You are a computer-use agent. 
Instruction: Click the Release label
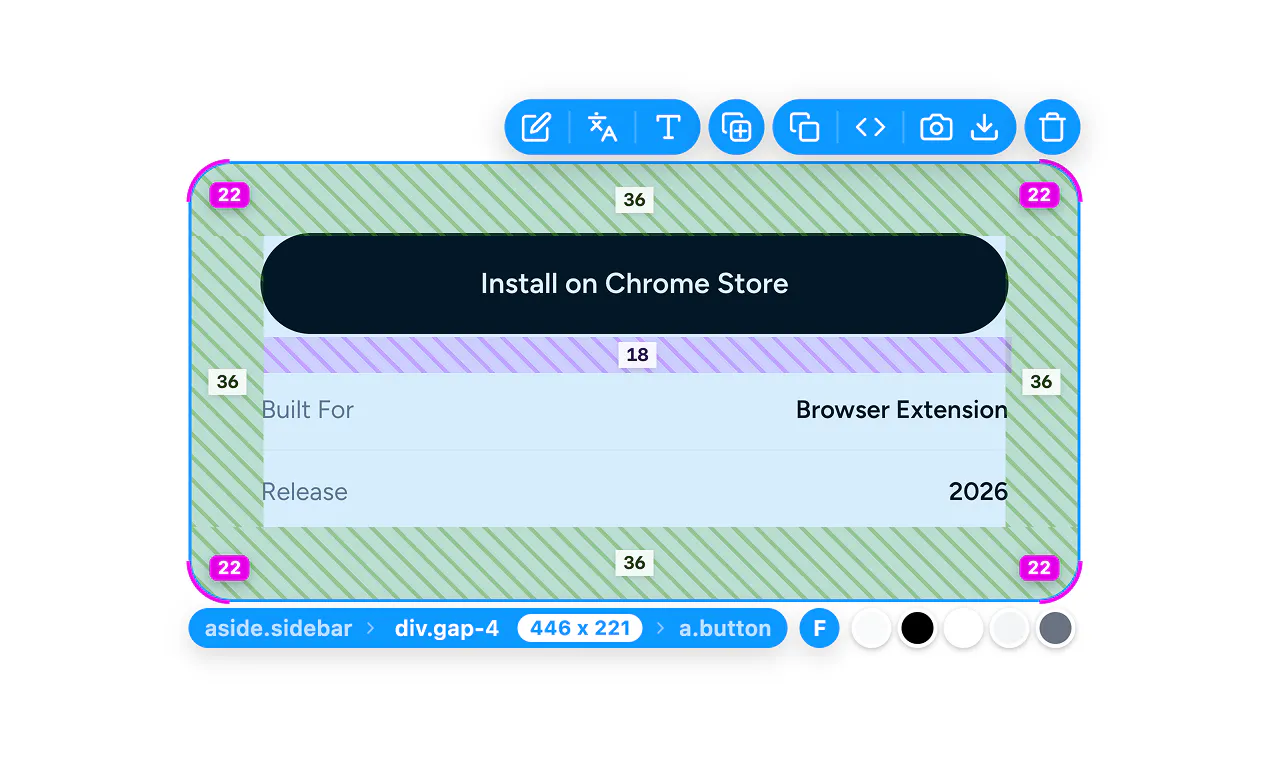(304, 492)
